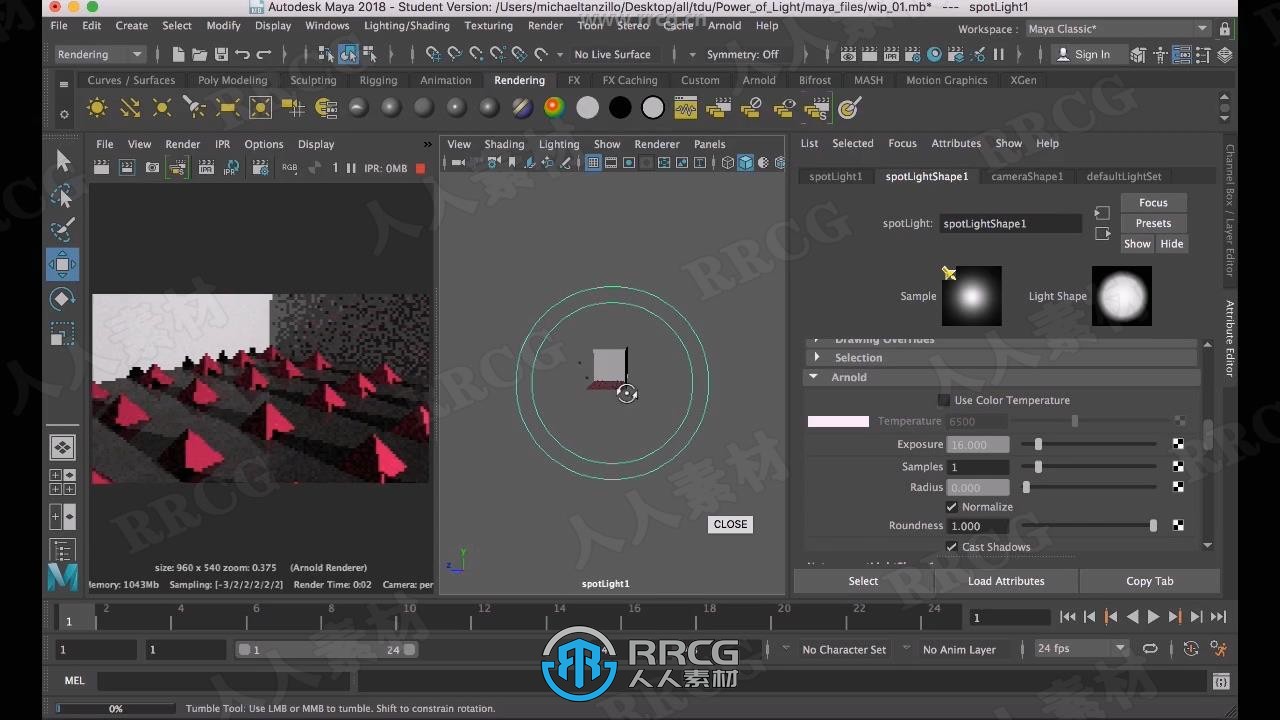Save the scene with the disk icon
The height and width of the screenshot is (720, 1280).
[221, 54]
